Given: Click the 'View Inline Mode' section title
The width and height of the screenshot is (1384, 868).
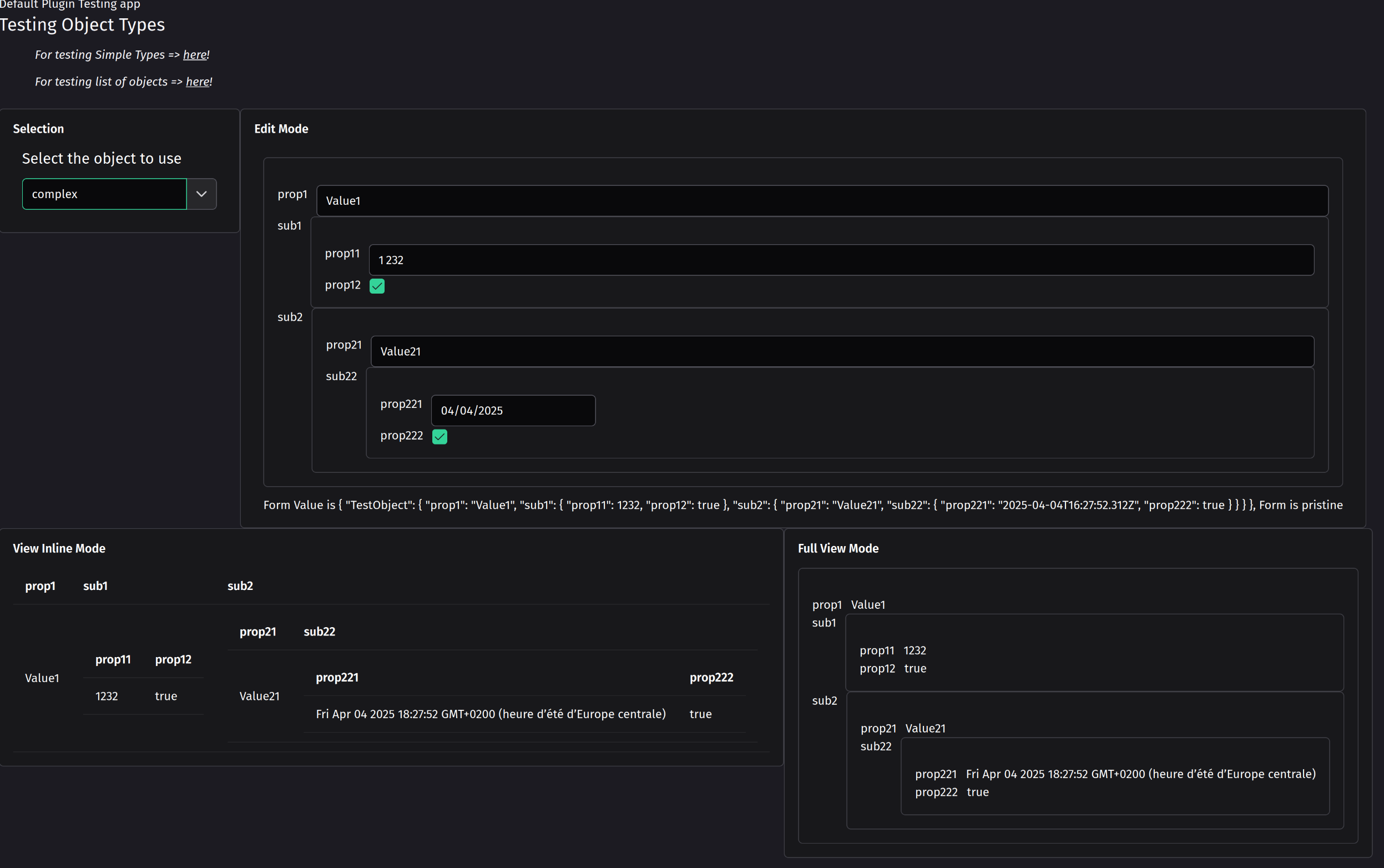Looking at the screenshot, I should [x=59, y=548].
